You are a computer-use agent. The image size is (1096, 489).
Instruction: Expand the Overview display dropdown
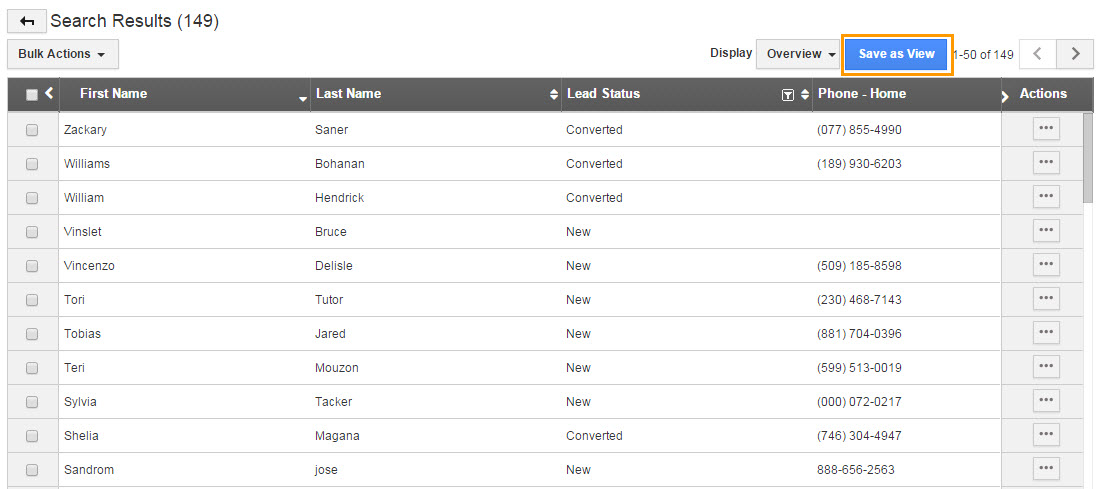coord(799,54)
